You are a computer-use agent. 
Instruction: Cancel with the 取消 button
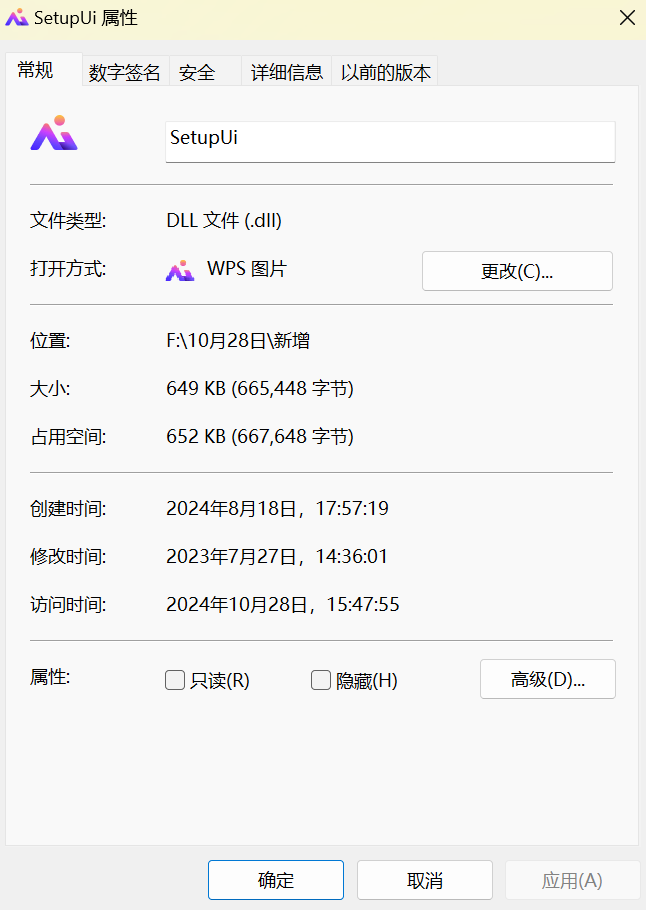[425, 880]
